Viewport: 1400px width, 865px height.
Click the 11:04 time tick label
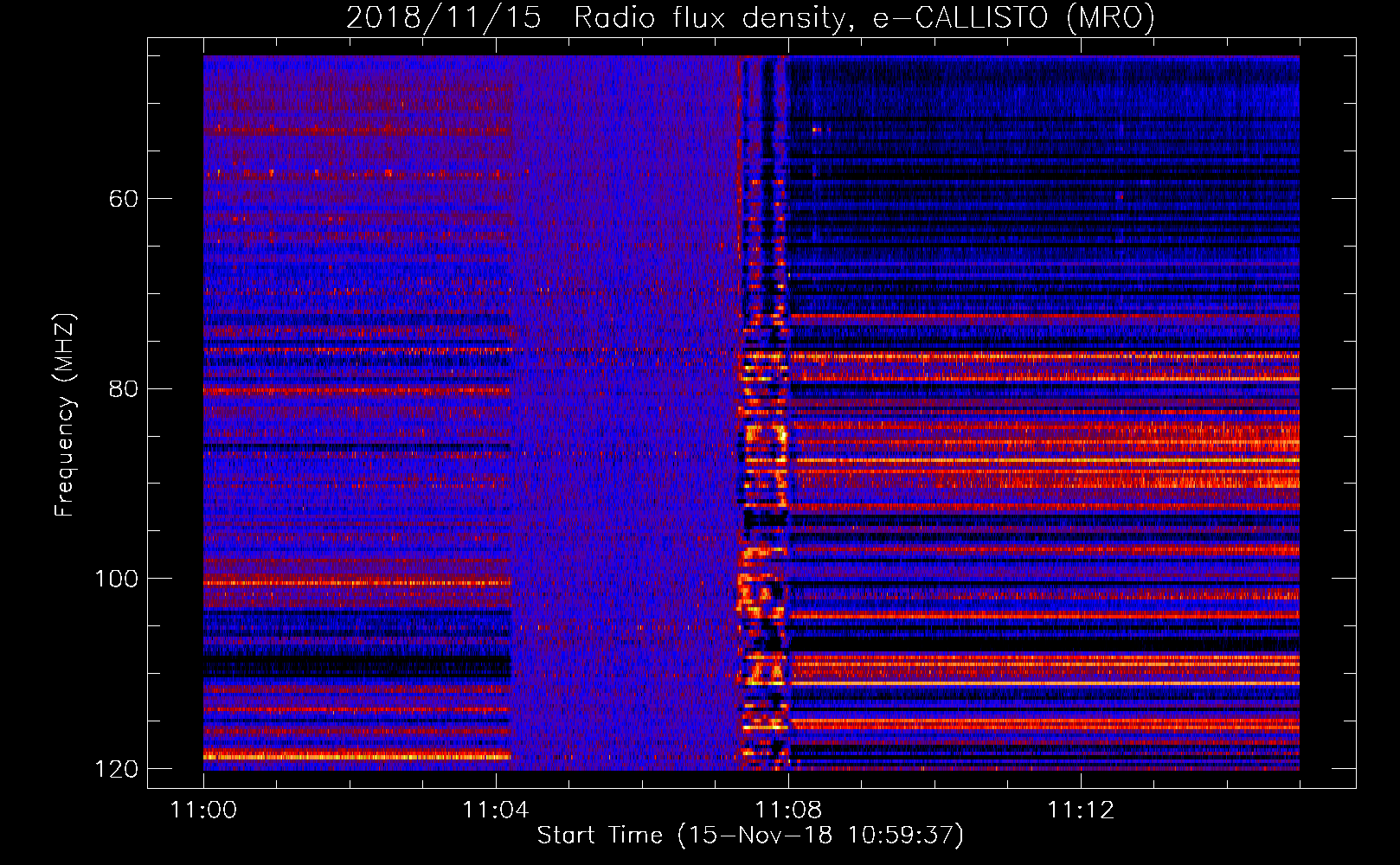point(496,811)
